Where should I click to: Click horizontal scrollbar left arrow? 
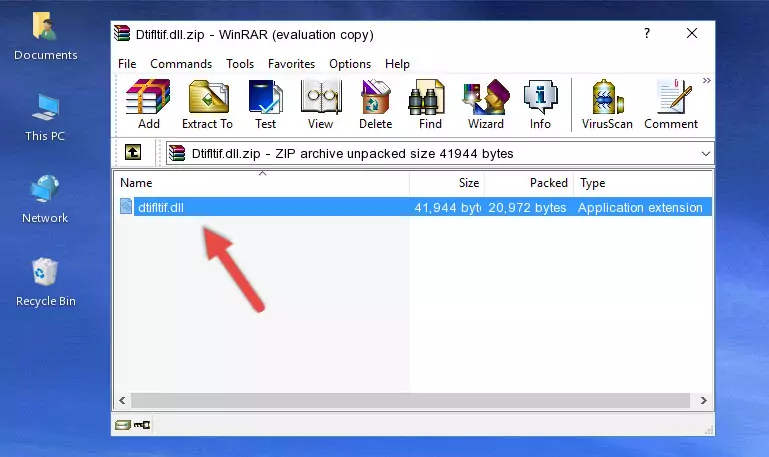click(122, 401)
